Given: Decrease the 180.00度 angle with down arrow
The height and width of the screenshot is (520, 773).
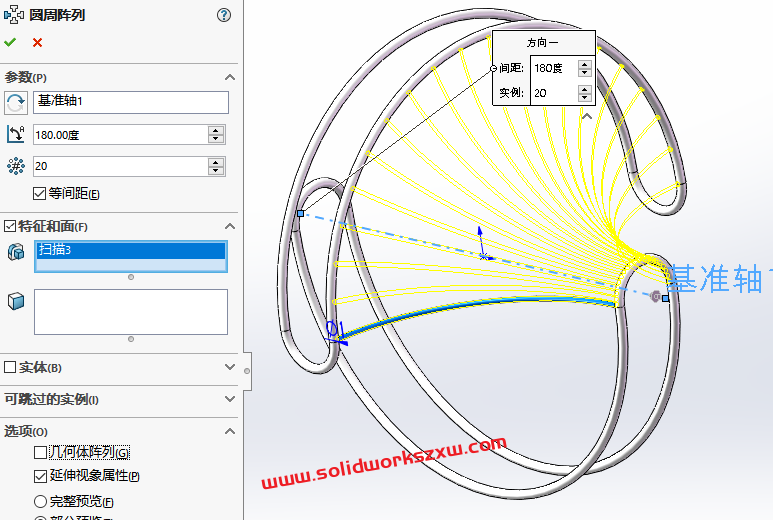Looking at the screenshot, I should tap(216, 139).
